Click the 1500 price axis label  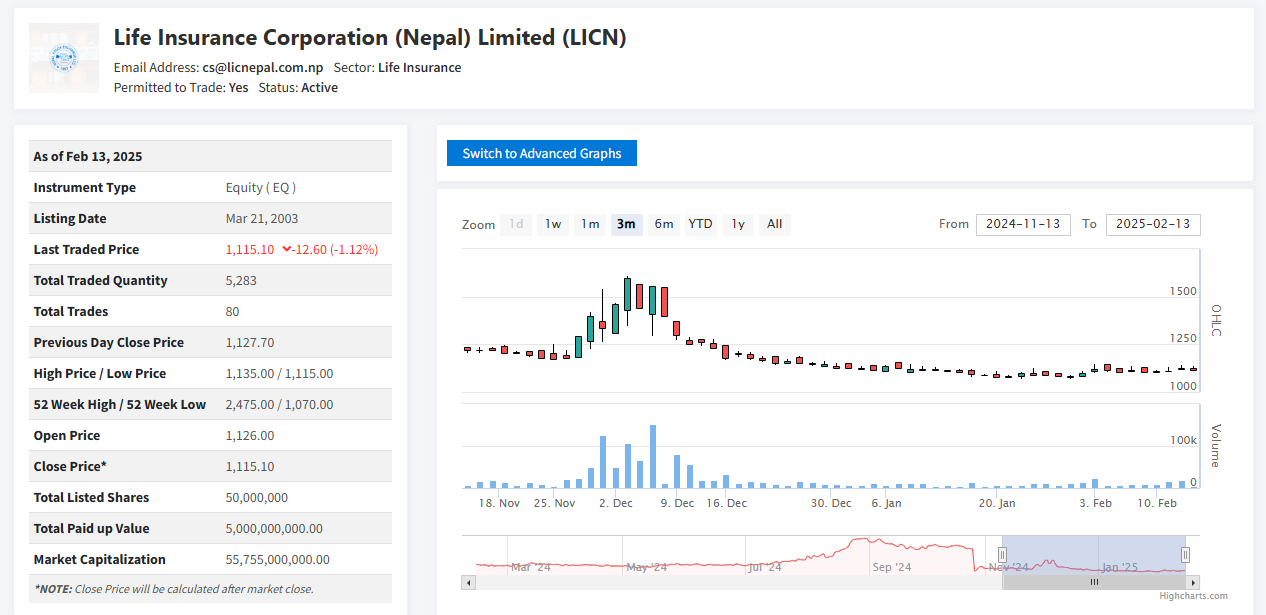tap(1183, 291)
